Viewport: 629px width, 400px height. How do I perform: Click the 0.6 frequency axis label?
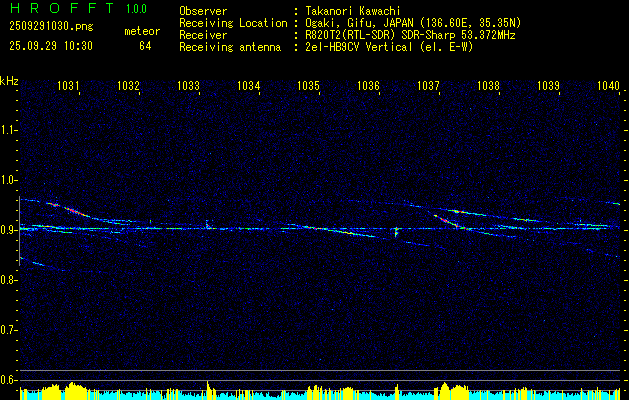pyautogui.click(x=8, y=380)
